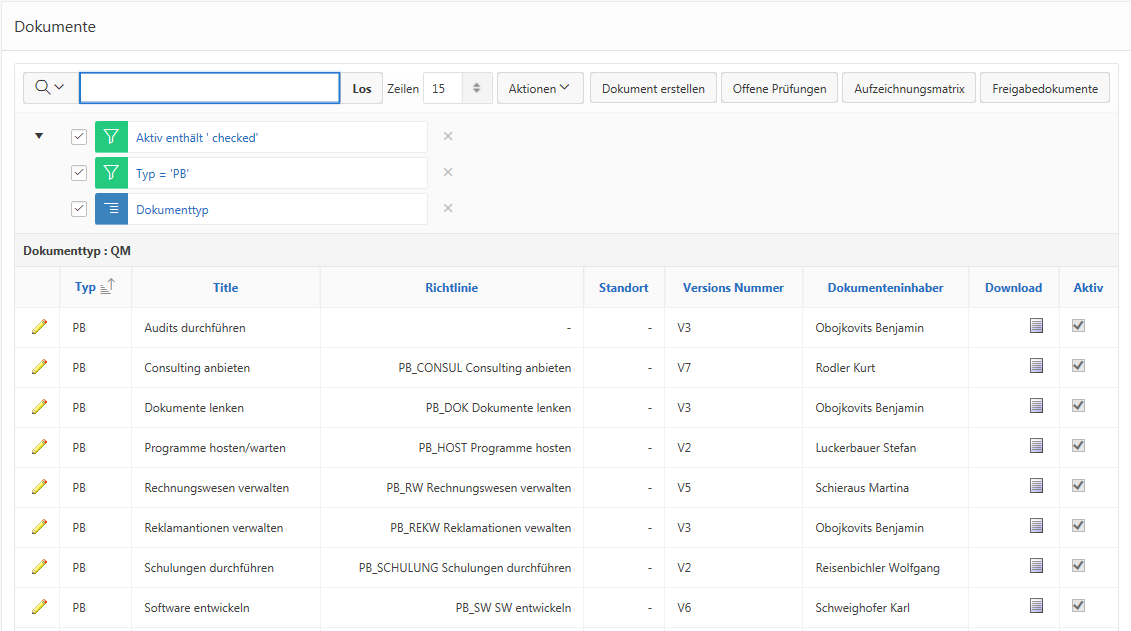
Task: Open the search column selector dropdown
Action: click(x=50, y=88)
